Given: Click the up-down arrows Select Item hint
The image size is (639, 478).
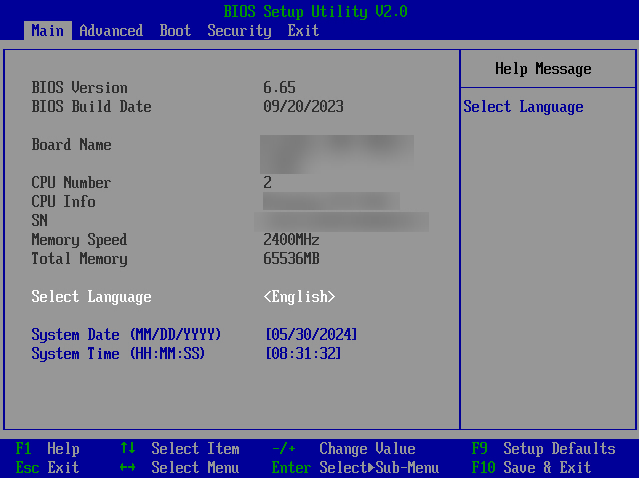Looking at the screenshot, I should pyautogui.click(x=180, y=449).
